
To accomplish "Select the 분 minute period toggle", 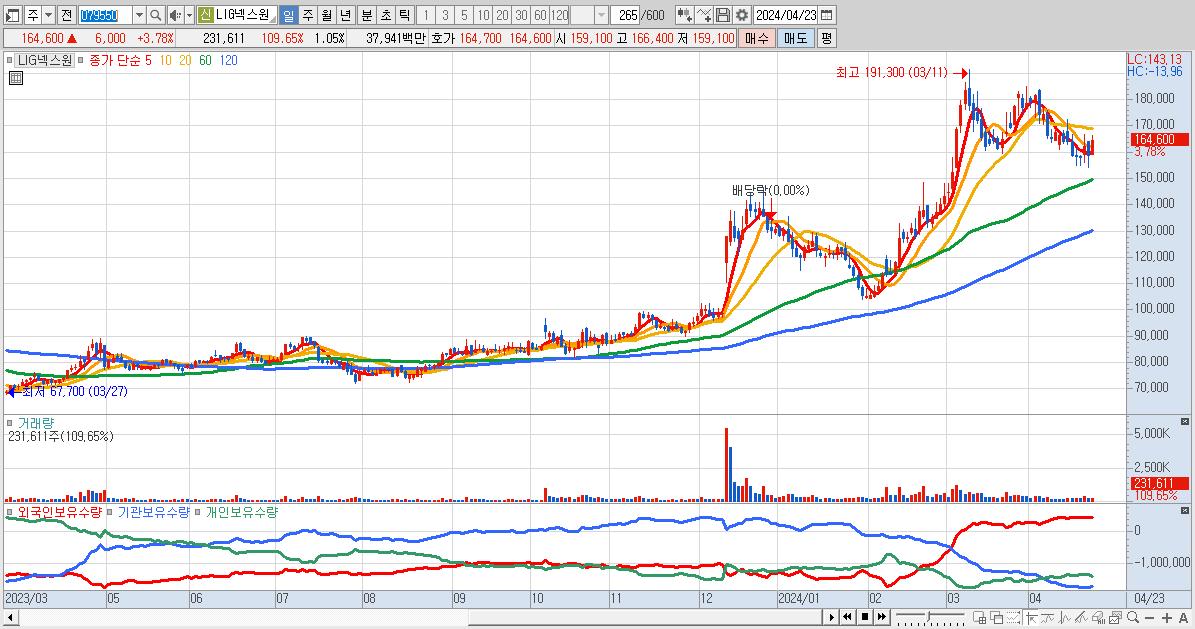I will pos(367,15).
